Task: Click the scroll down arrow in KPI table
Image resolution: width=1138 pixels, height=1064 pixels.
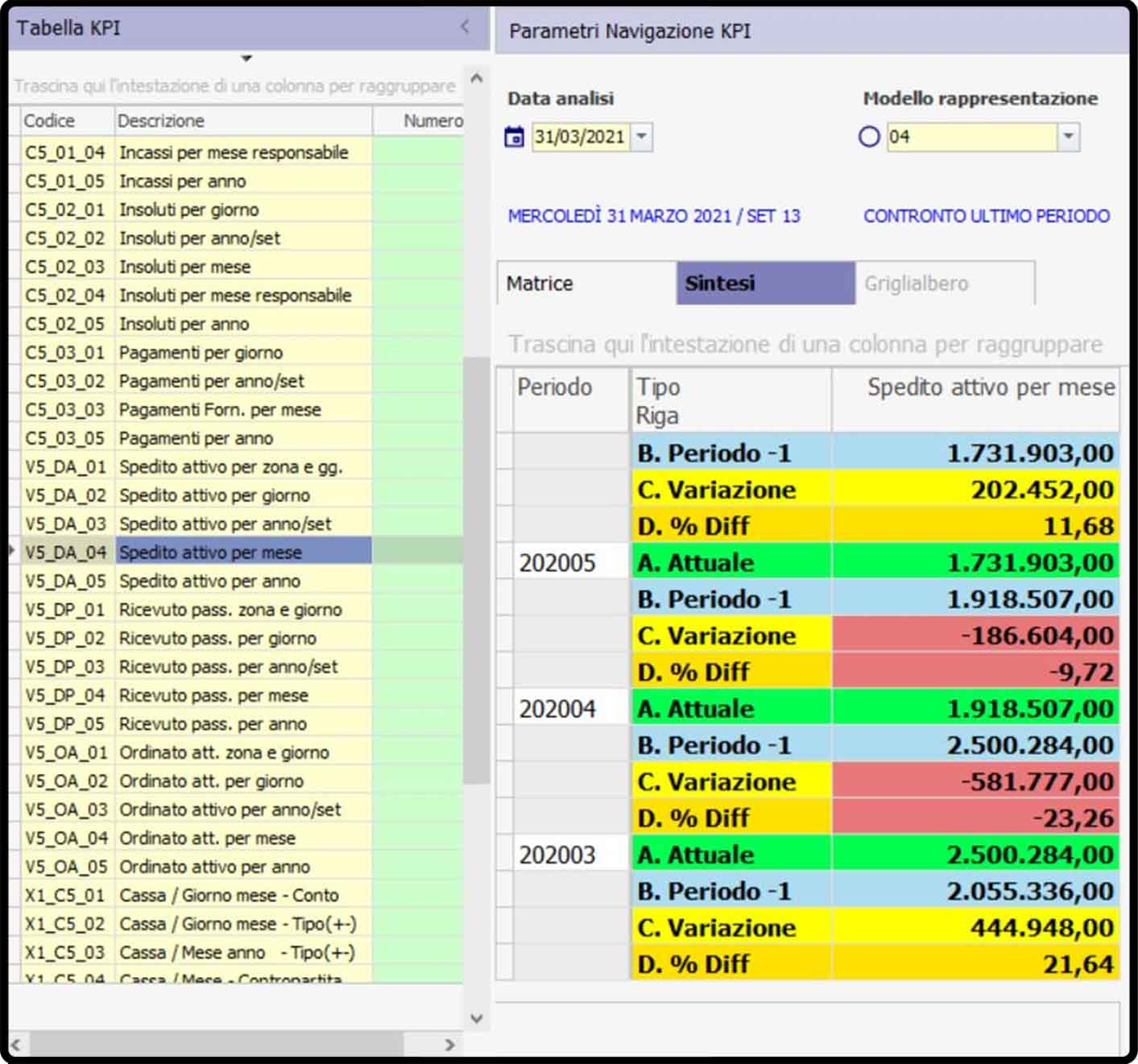Action: 476,1018
